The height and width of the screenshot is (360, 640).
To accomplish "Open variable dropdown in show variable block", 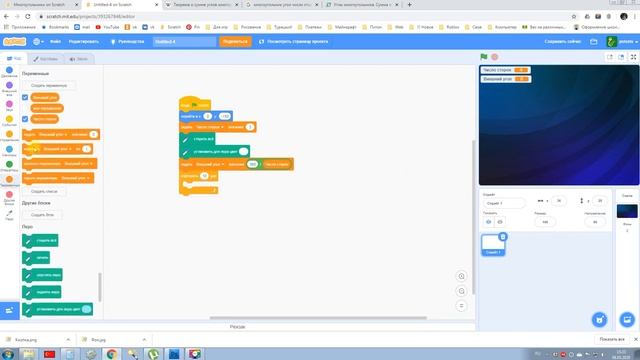I will click(x=78, y=164).
